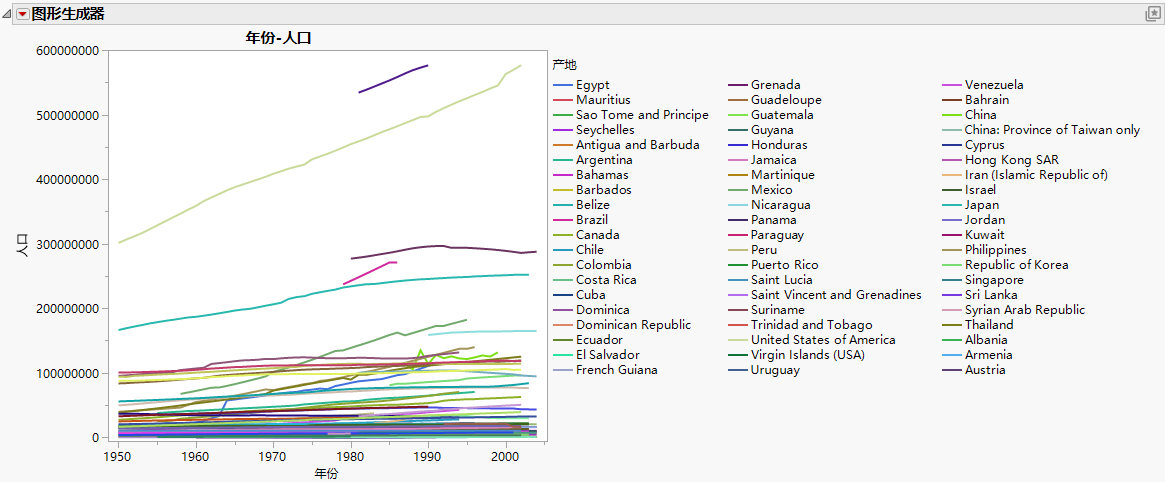The image size is (1165, 482).
Task: Select the Venezuela legend color swatch
Action: click(952, 85)
